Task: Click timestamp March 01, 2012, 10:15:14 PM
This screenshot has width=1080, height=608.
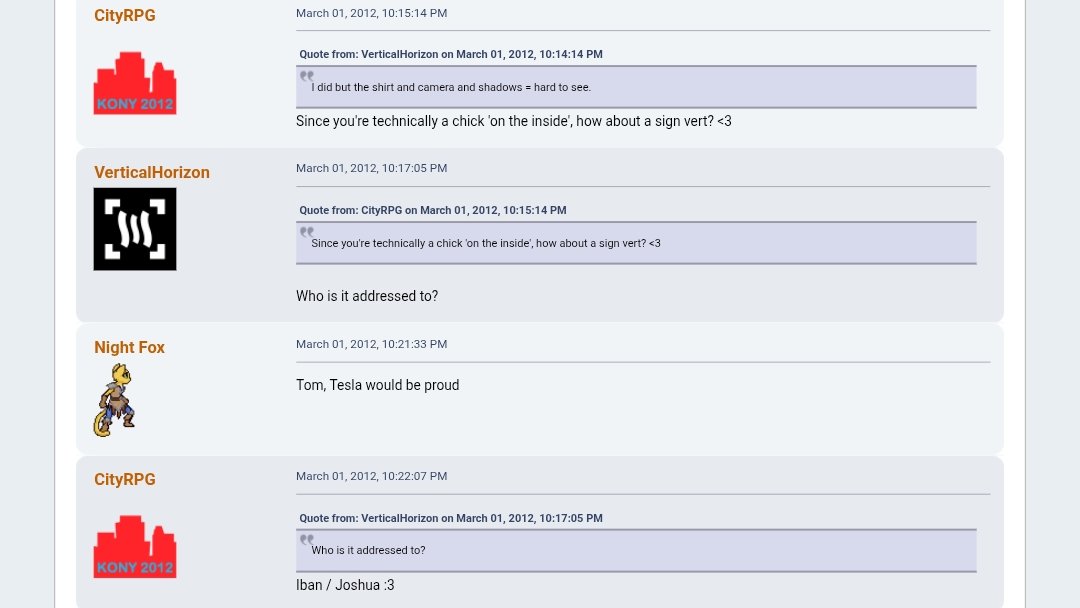Action: [371, 13]
